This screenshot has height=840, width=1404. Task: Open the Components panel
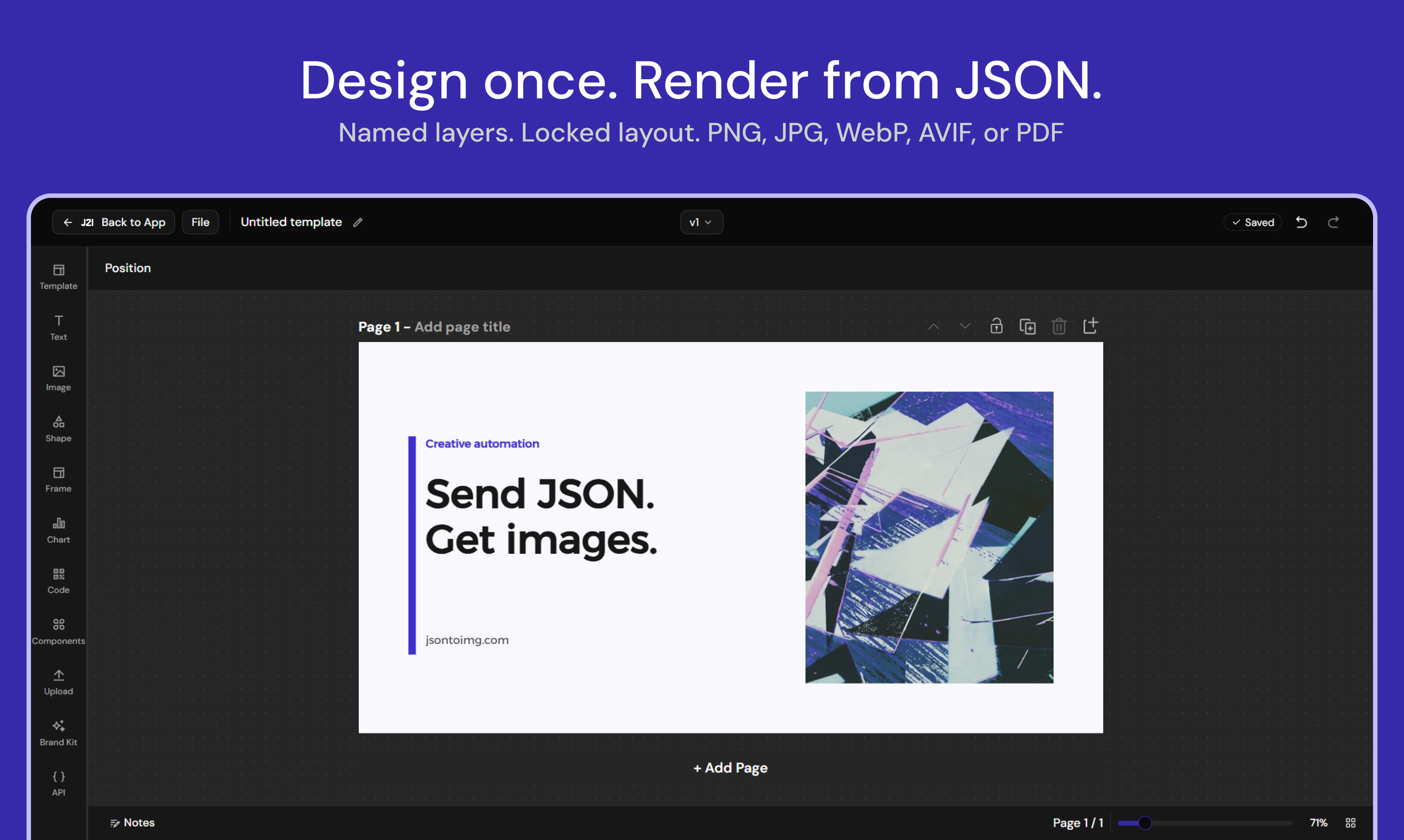coord(58,632)
